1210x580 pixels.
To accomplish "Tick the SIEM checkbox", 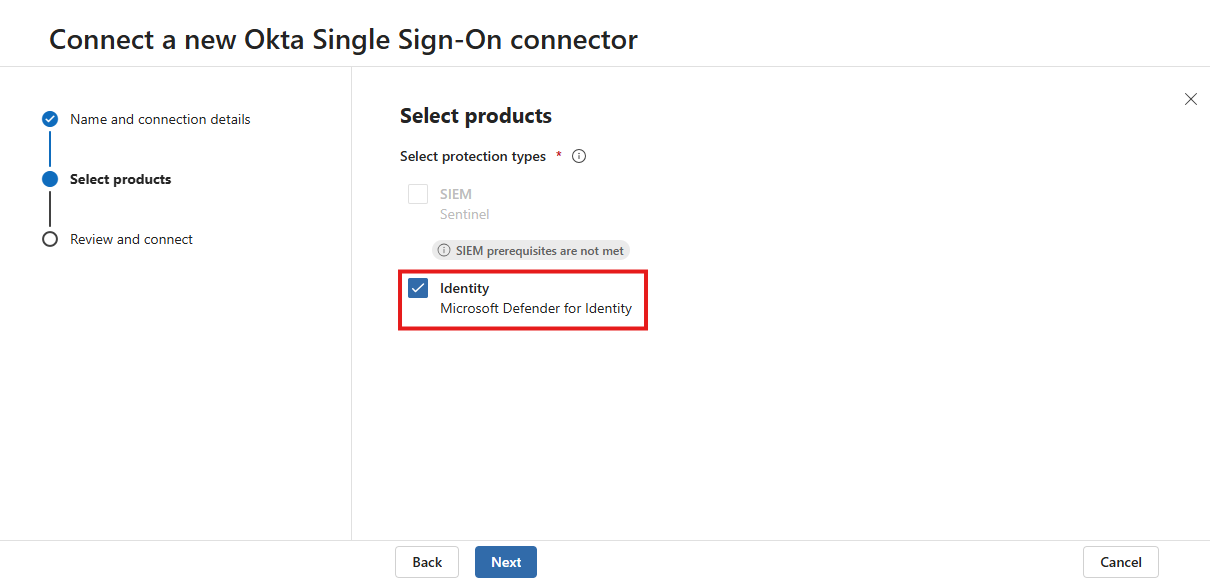I will coord(418,194).
